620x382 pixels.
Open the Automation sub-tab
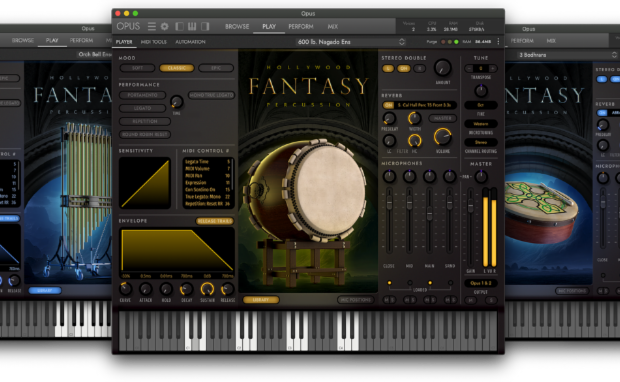190,42
